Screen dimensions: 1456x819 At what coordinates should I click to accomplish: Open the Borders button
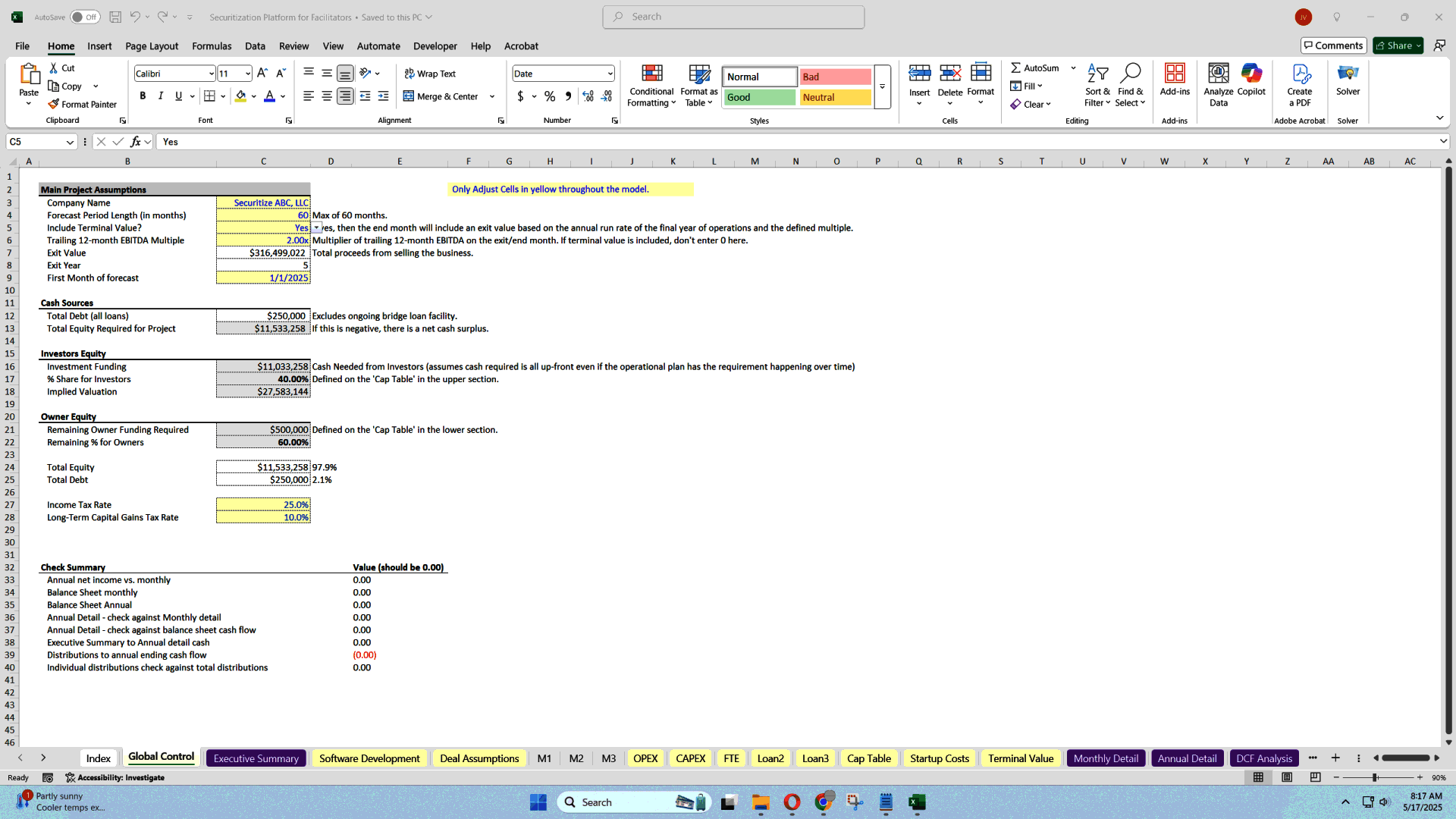[x=210, y=96]
